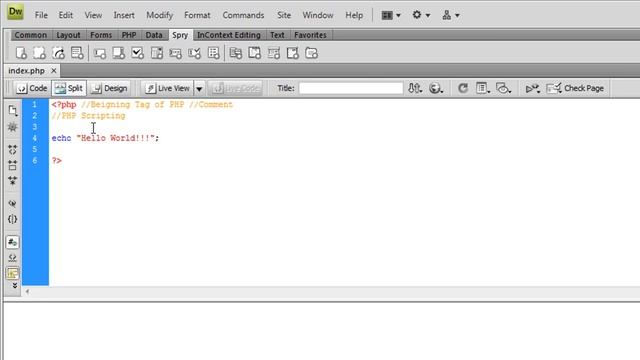Insert a Spry Data Set

tap(21, 53)
